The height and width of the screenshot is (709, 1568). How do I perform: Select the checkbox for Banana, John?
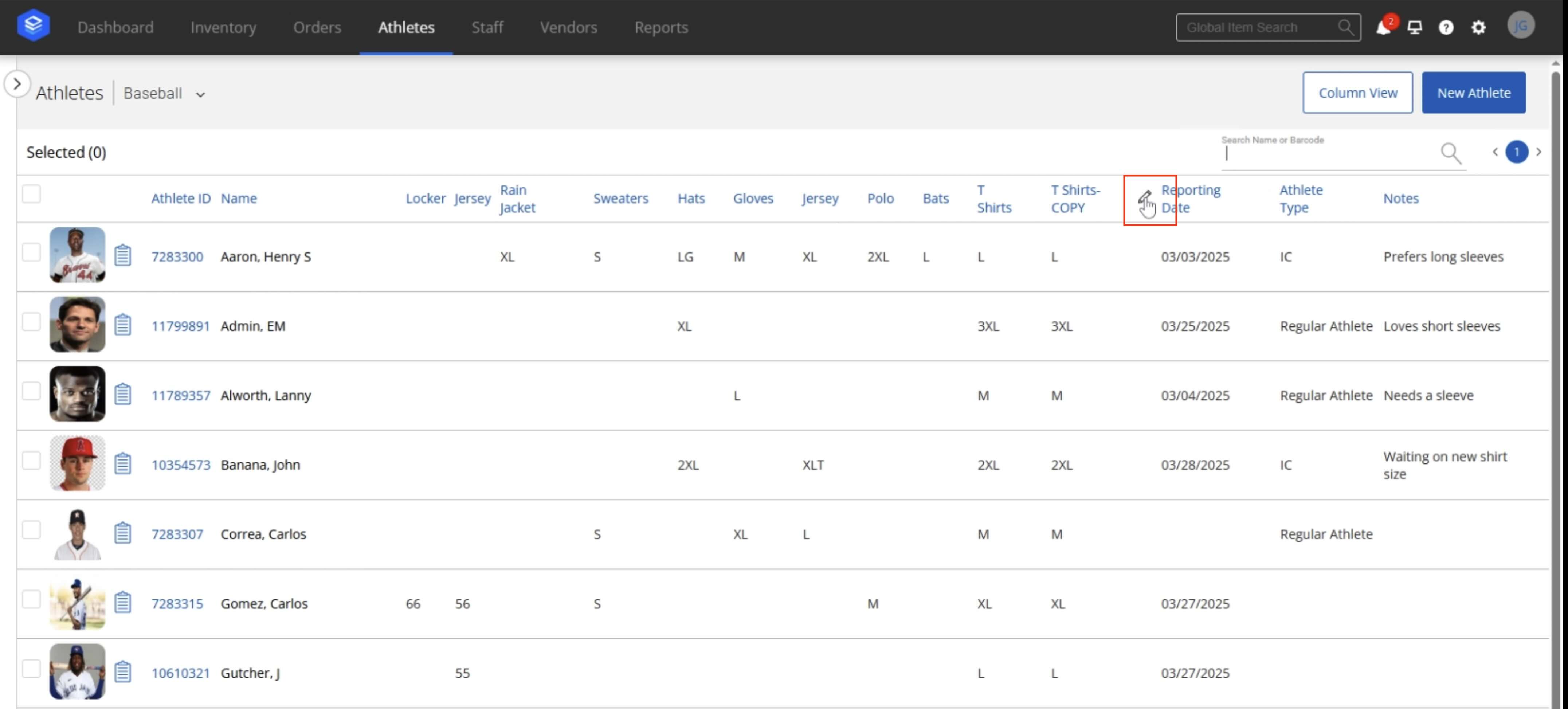point(31,461)
